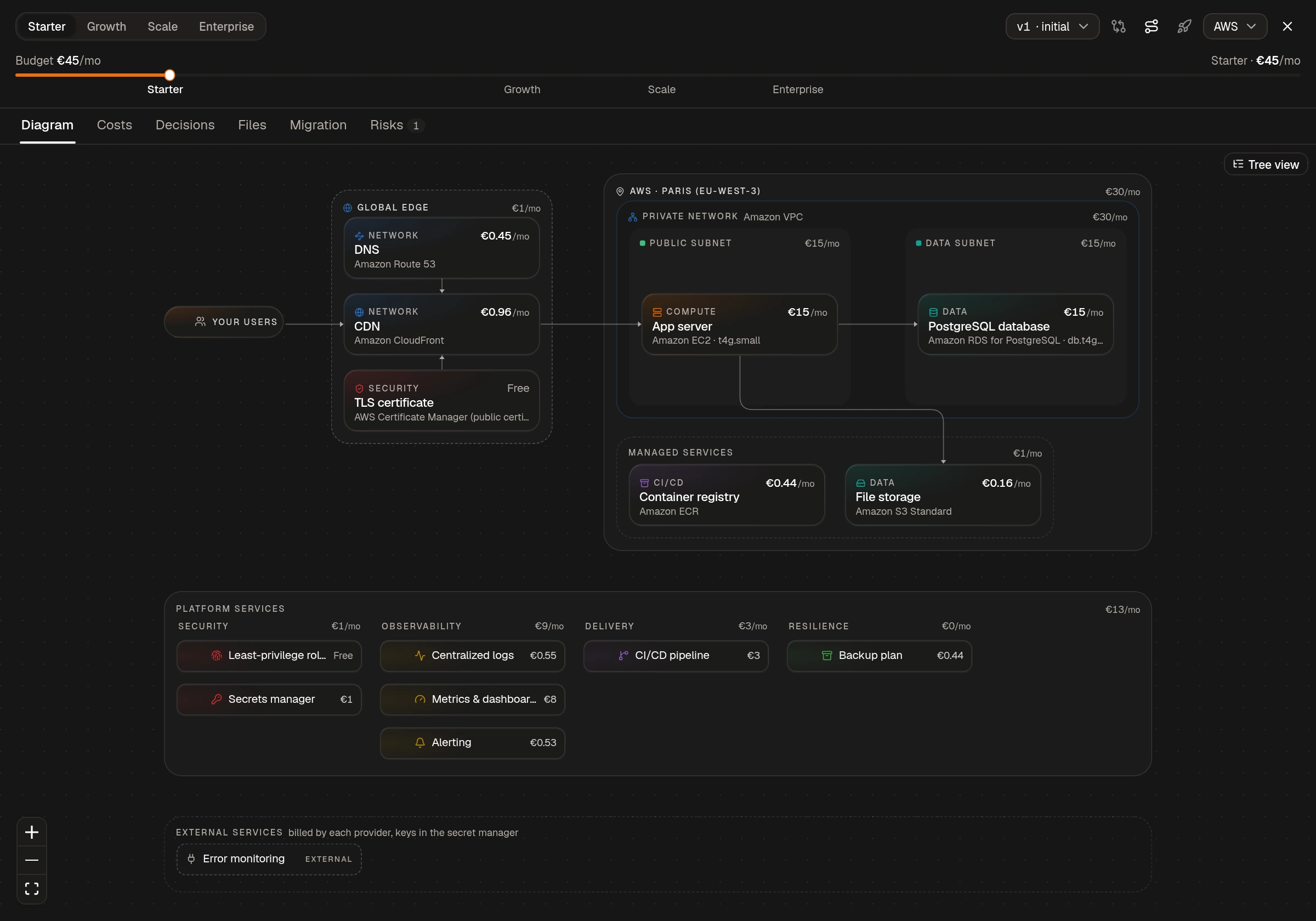Click the Least-privilege roles item
Screen dimensions: 1316x921
[269, 656]
